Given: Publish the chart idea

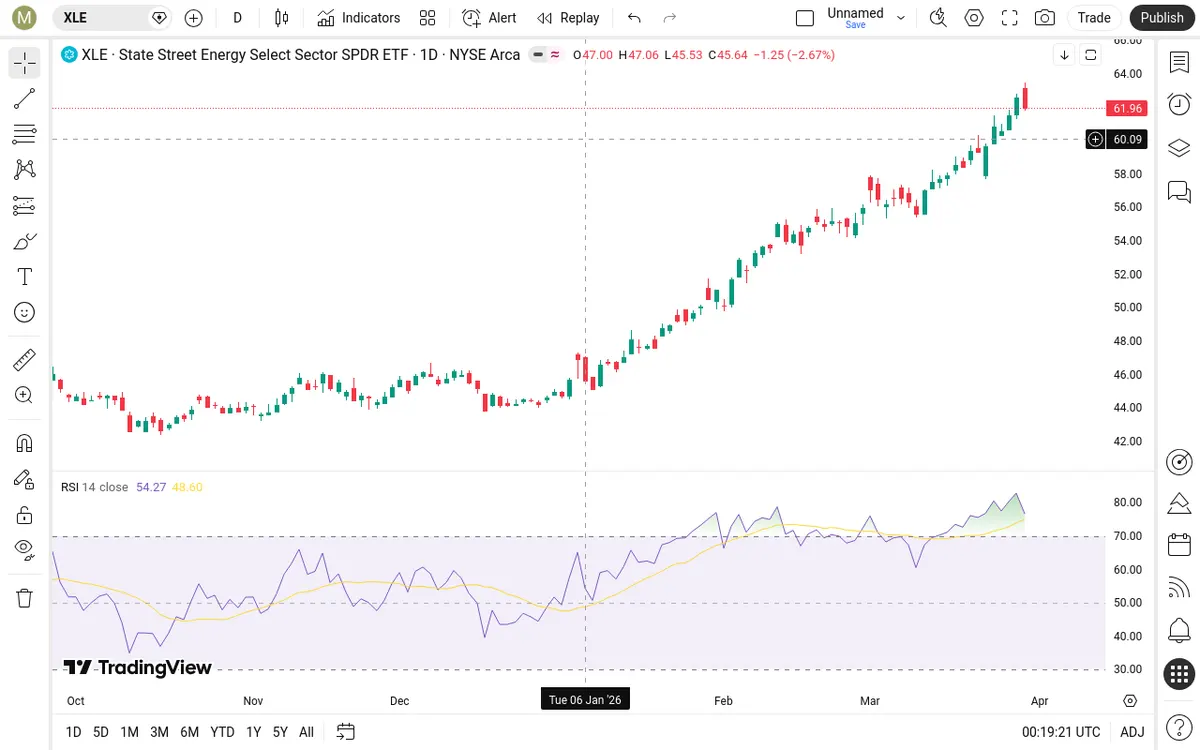Looking at the screenshot, I should [x=1162, y=18].
